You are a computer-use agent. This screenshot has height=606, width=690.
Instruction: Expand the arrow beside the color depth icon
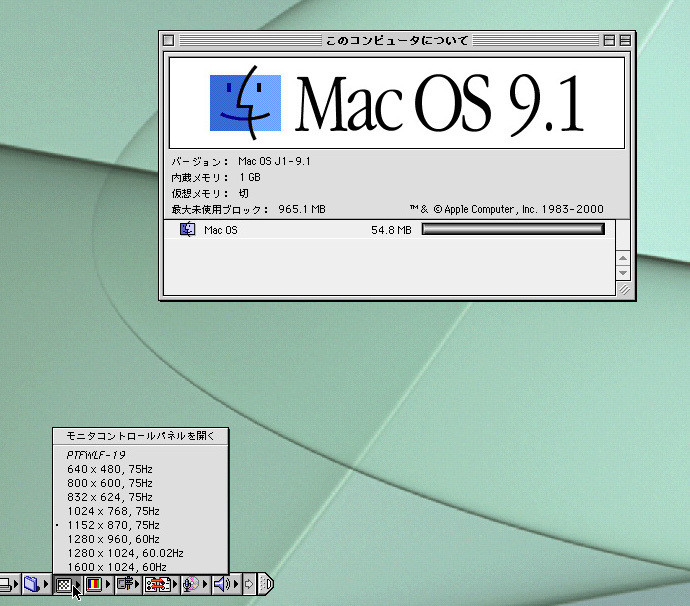coord(108,584)
